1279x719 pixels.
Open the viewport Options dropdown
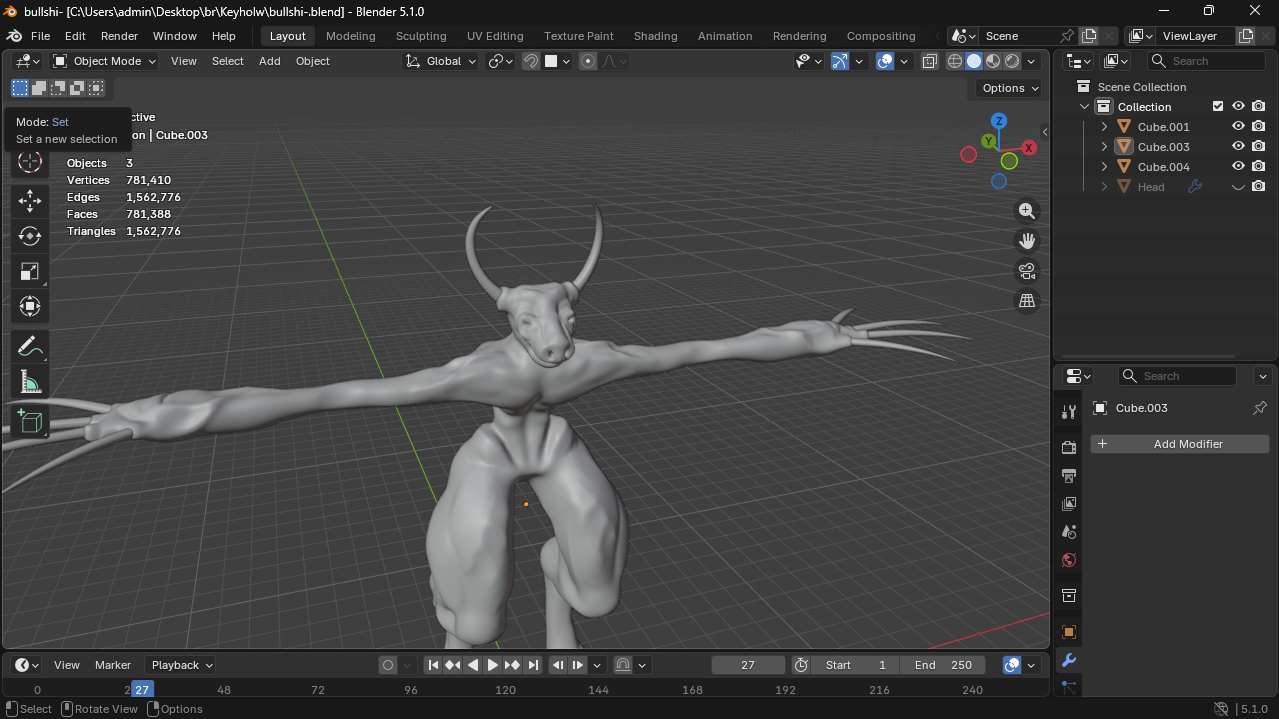point(1010,88)
